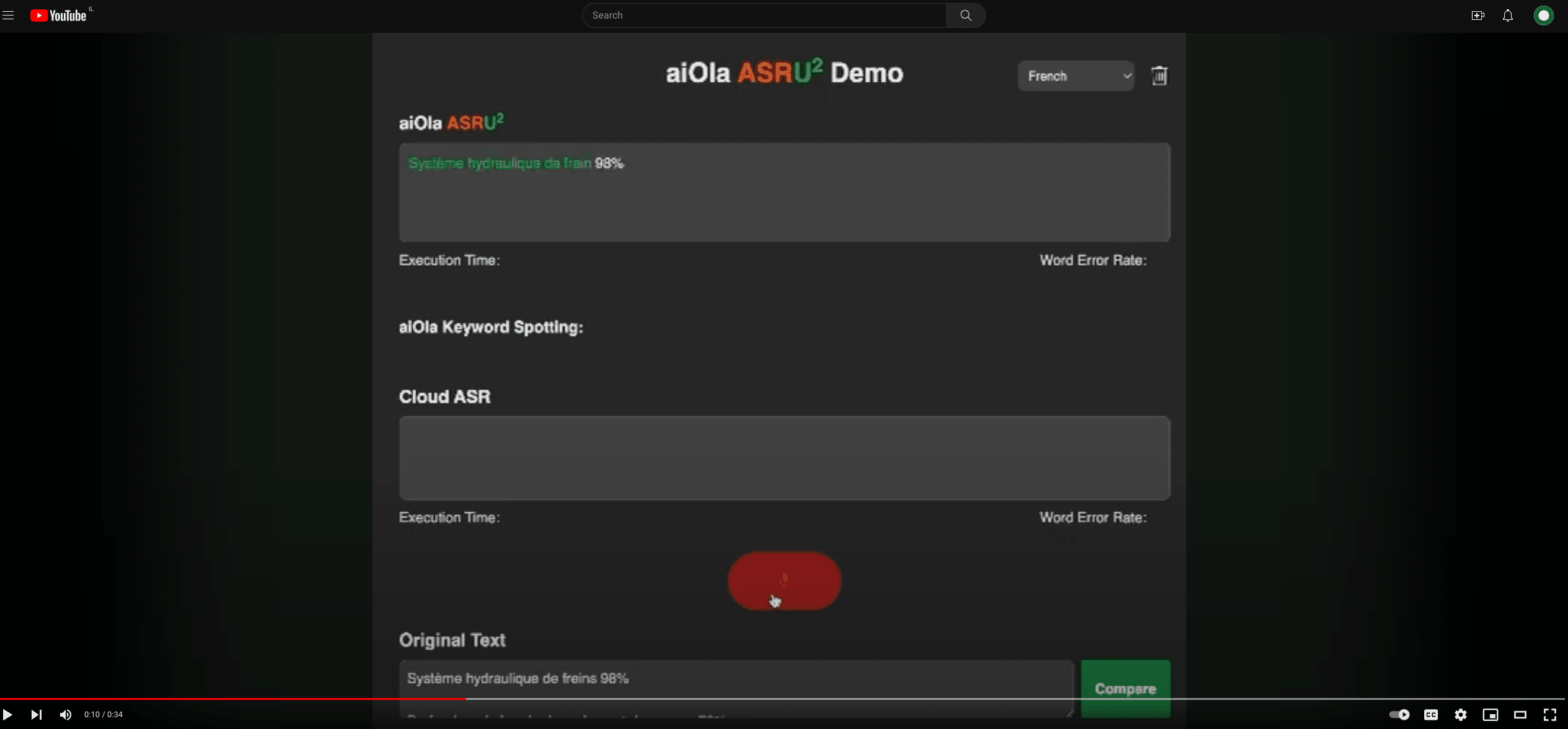Click the Original Text input field
This screenshot has height=729, width=1568.
pyautogui.click(x=736, y=679)
